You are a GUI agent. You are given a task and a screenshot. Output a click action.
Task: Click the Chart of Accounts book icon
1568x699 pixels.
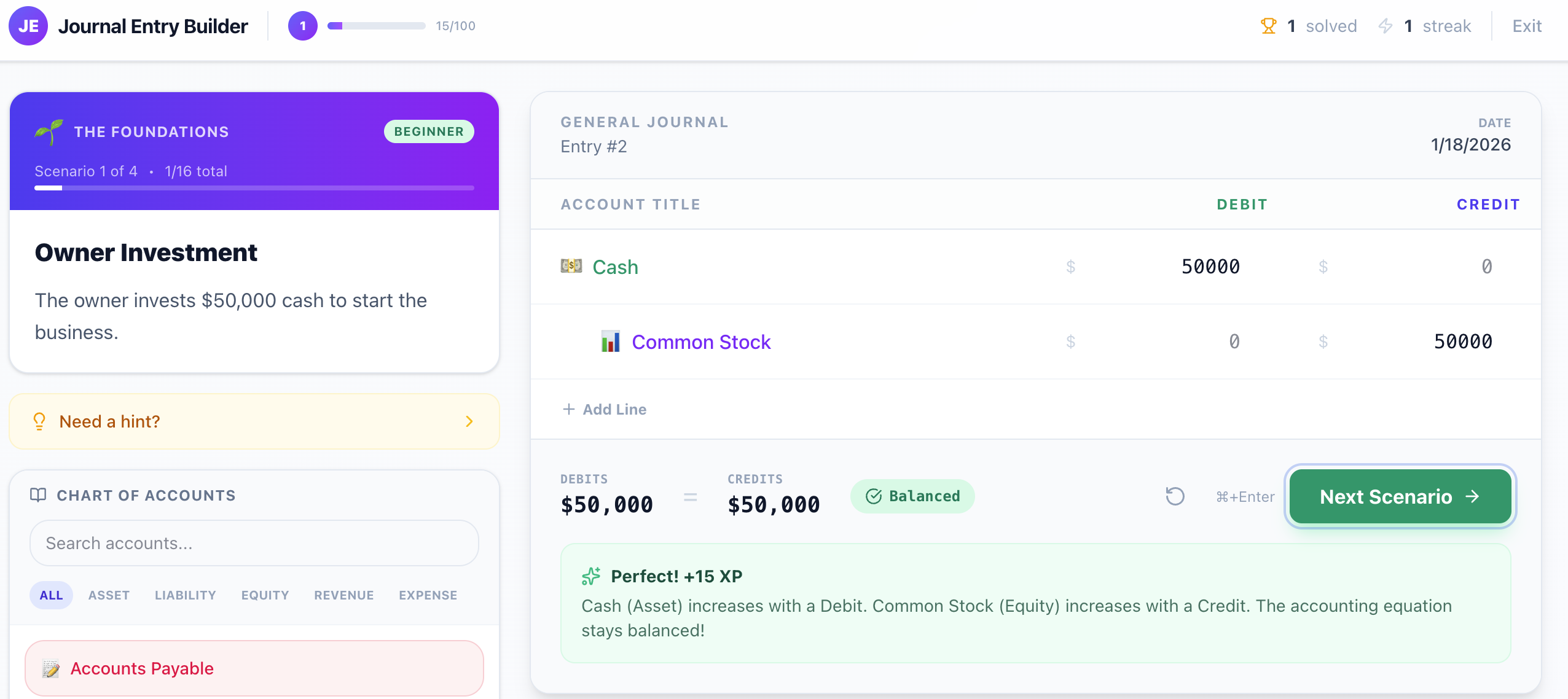(x=38, y=495)
